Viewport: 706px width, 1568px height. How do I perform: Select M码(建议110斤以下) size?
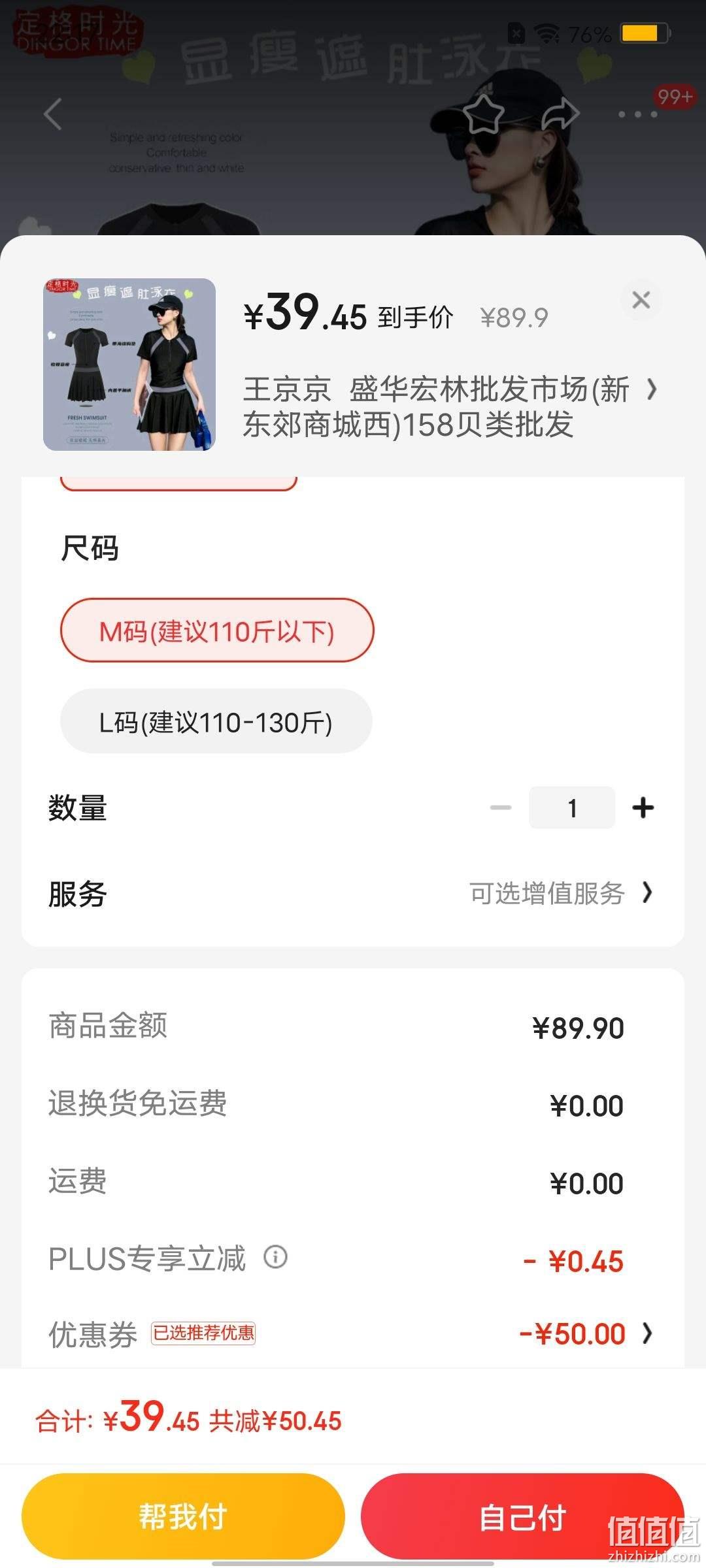tap(217, 630)
